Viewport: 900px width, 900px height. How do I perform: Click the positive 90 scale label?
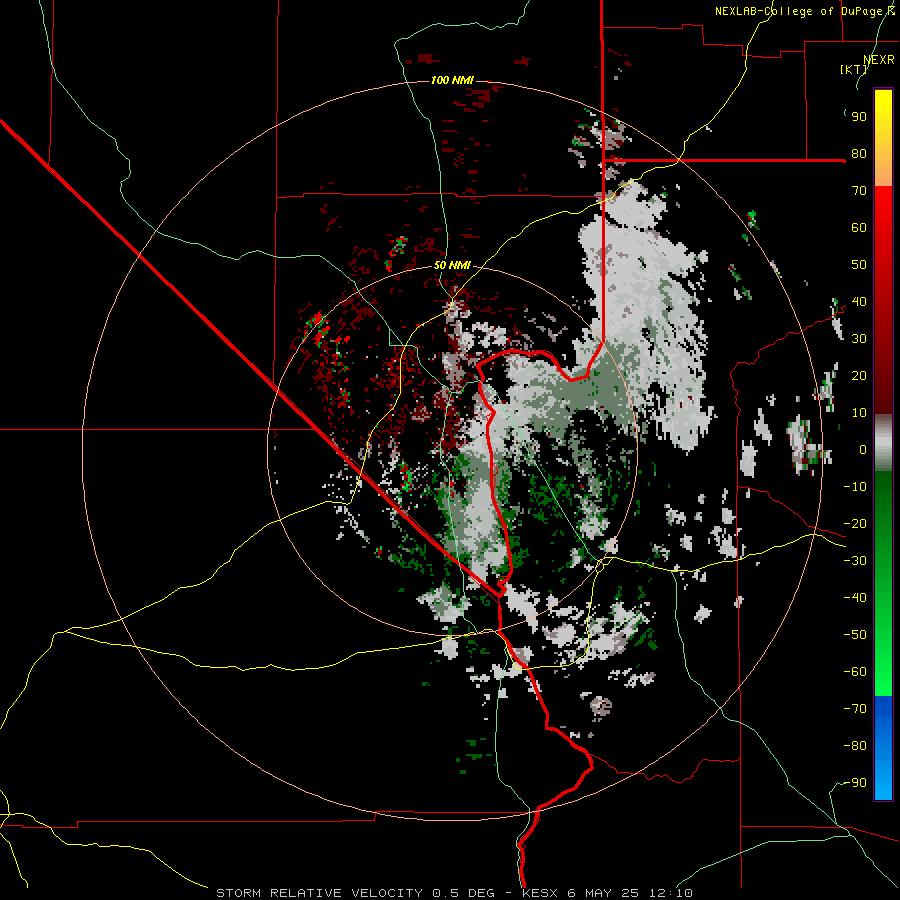859,117
